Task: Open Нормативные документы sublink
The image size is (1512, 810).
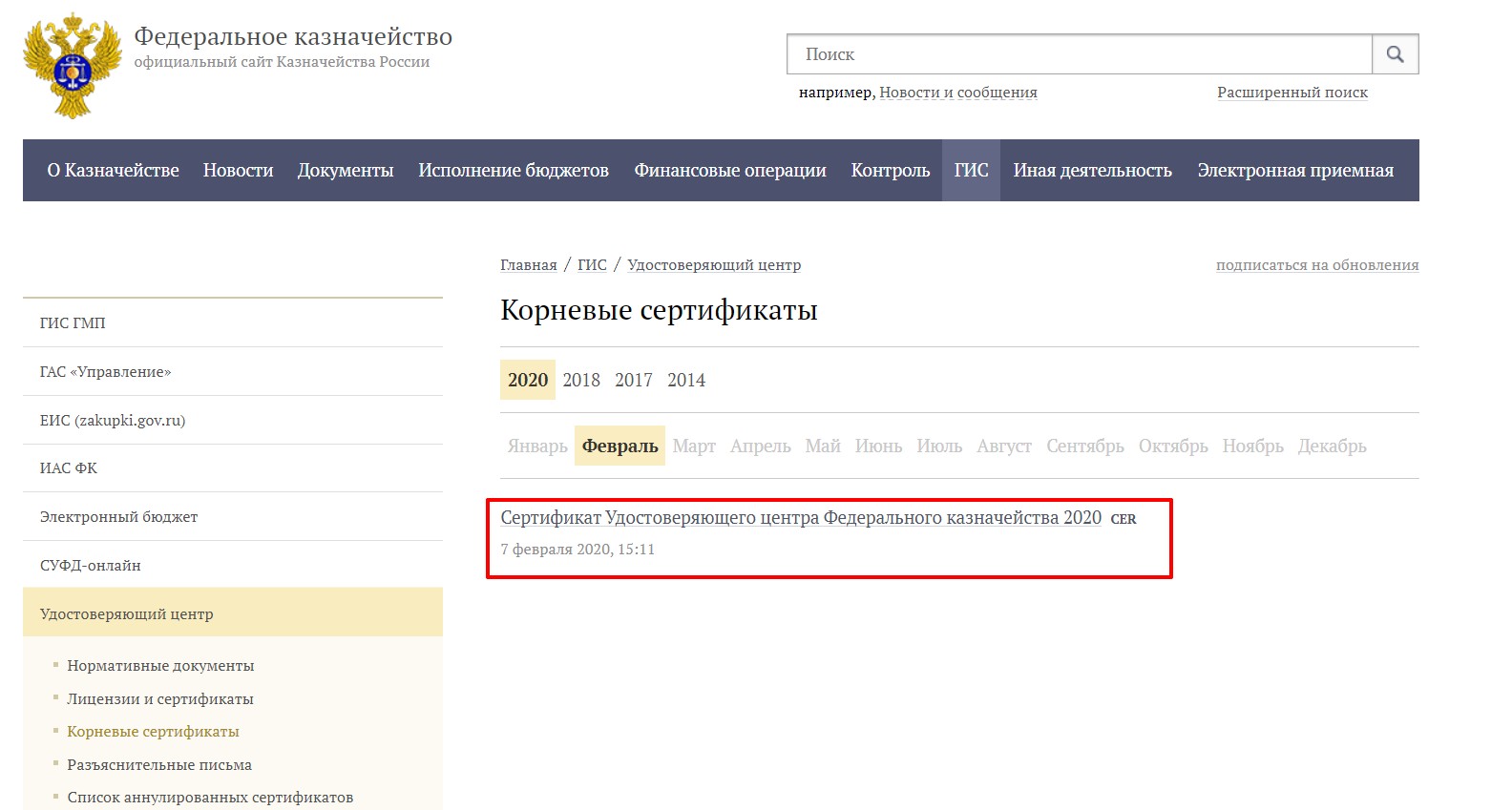Action: click(x=160, y=665)
